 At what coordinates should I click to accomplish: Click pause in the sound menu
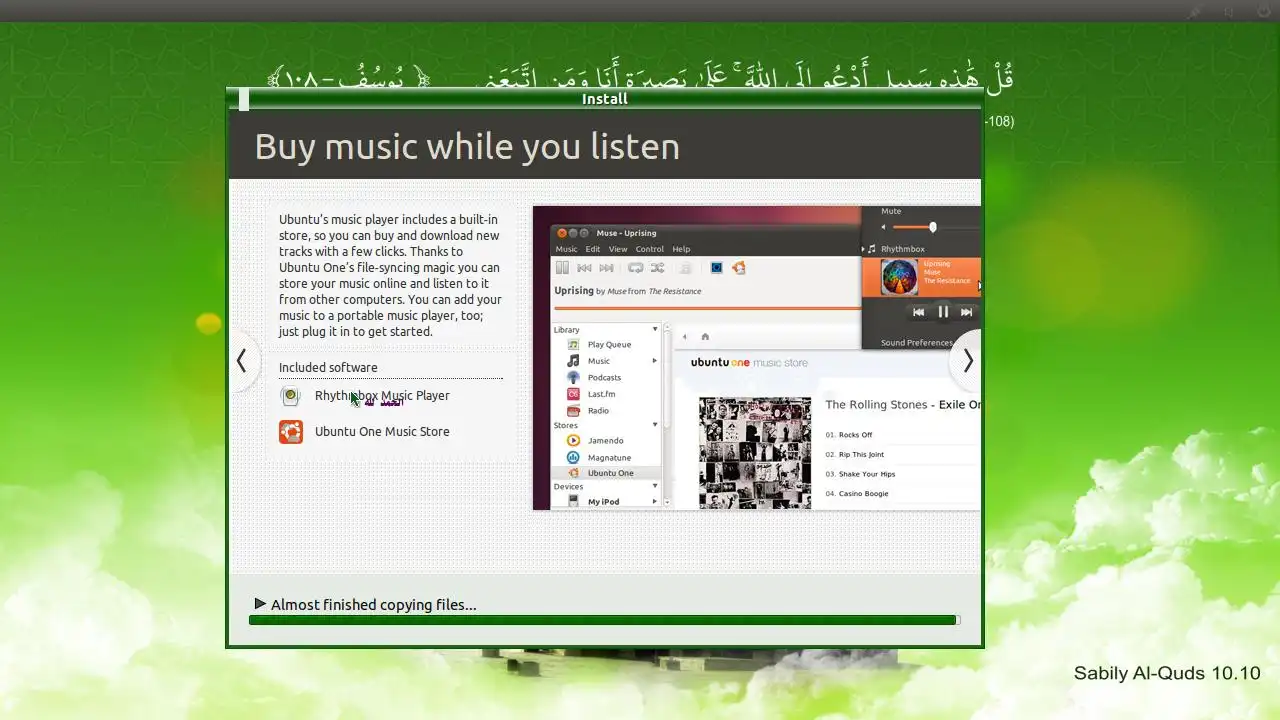pyautogui.click(x=942, y=312)
